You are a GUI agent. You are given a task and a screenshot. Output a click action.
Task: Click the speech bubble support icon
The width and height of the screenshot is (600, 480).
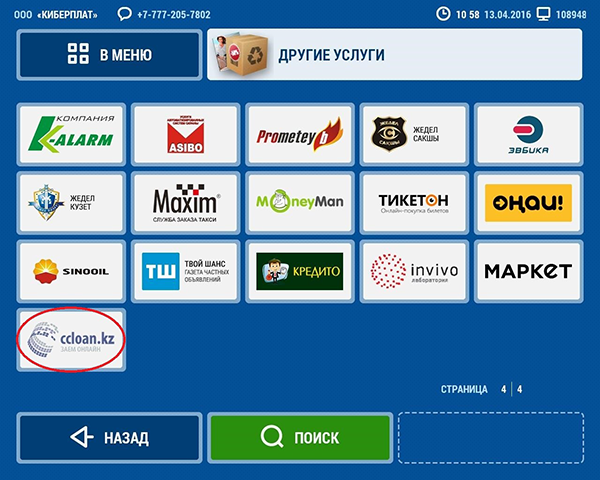point(124,14)
